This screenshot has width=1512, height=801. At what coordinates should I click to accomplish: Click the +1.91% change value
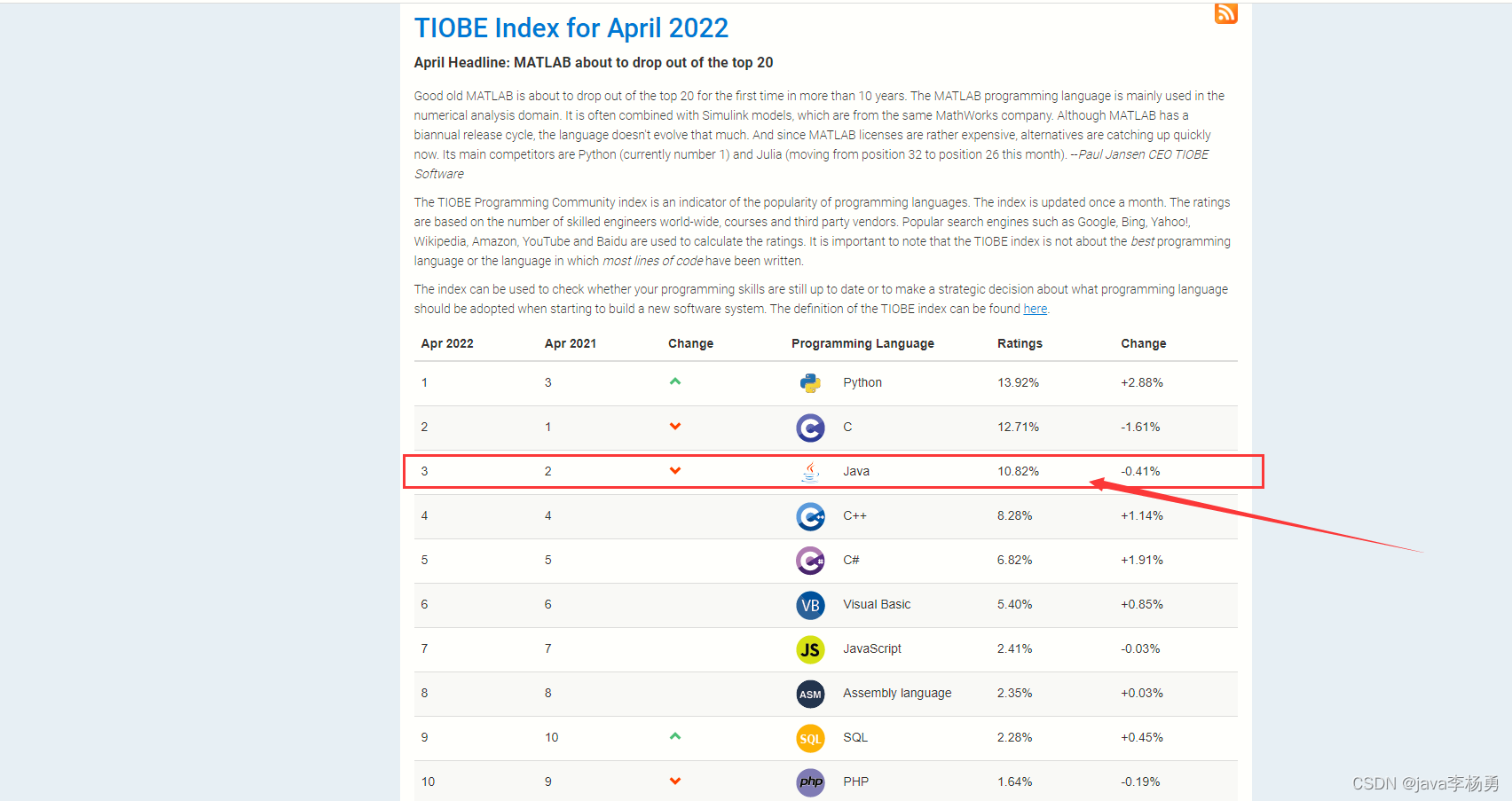[1142, 560]
